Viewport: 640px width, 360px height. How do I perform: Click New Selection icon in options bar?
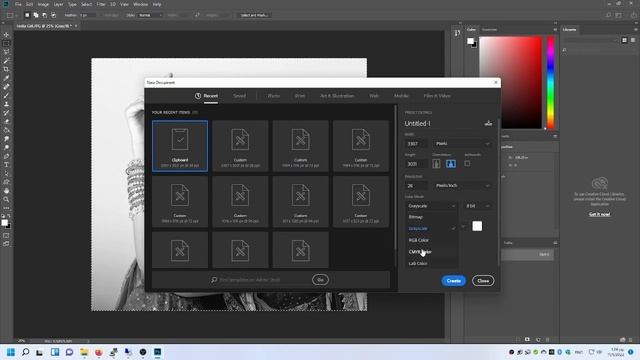coord(27,15)
